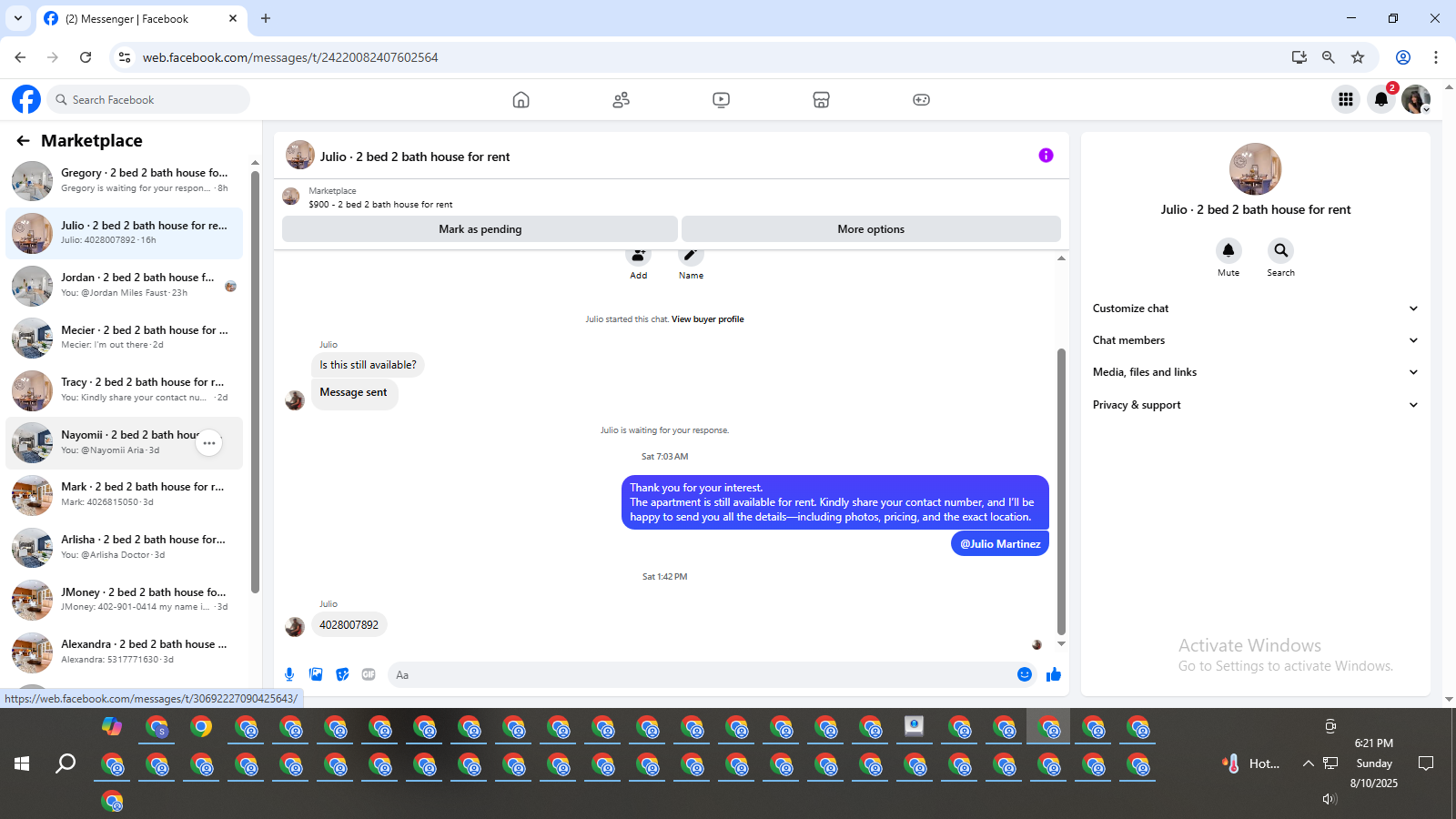The image size is (1456, 819).
Task: Open Gregory conversation in list
Action: point(125,180)
